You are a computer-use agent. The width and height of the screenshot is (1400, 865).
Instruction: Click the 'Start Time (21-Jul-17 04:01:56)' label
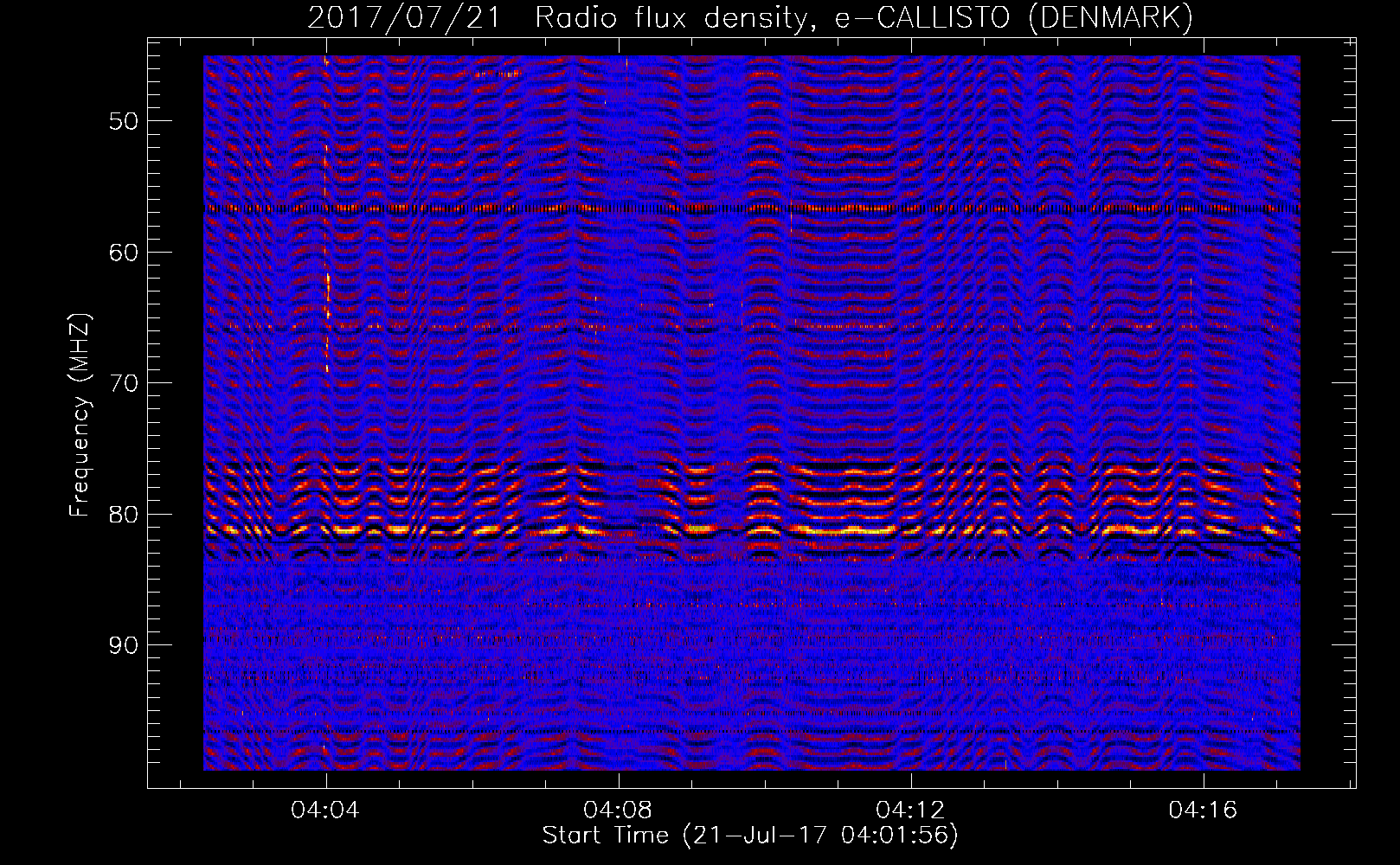pyautogui.click(x=750, y=836)
